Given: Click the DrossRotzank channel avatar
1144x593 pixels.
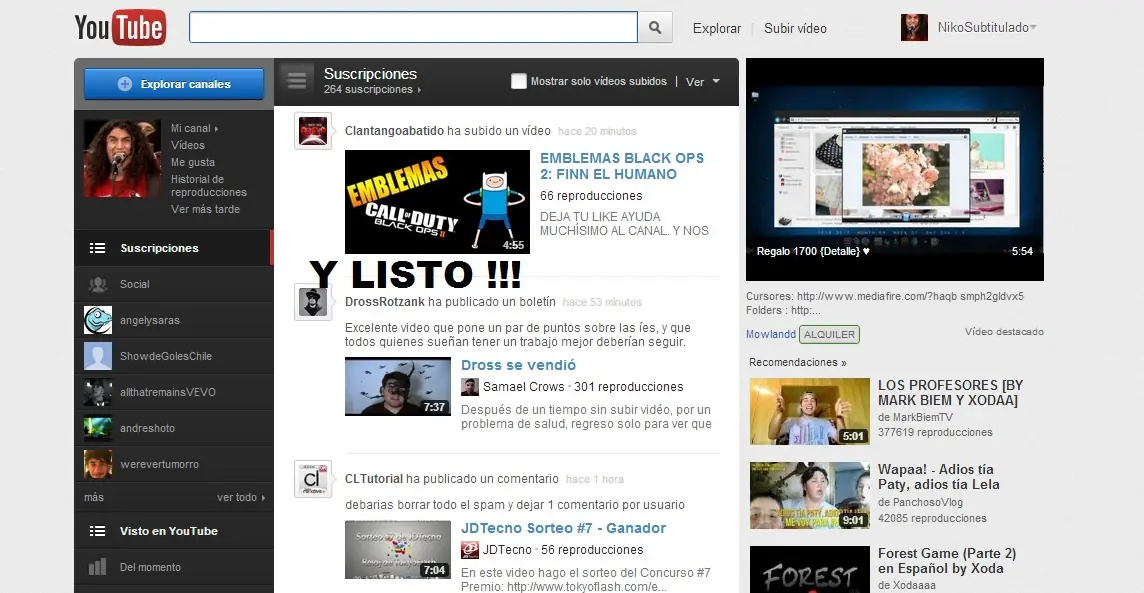Looking at the screenshot, I should (313, 302).
